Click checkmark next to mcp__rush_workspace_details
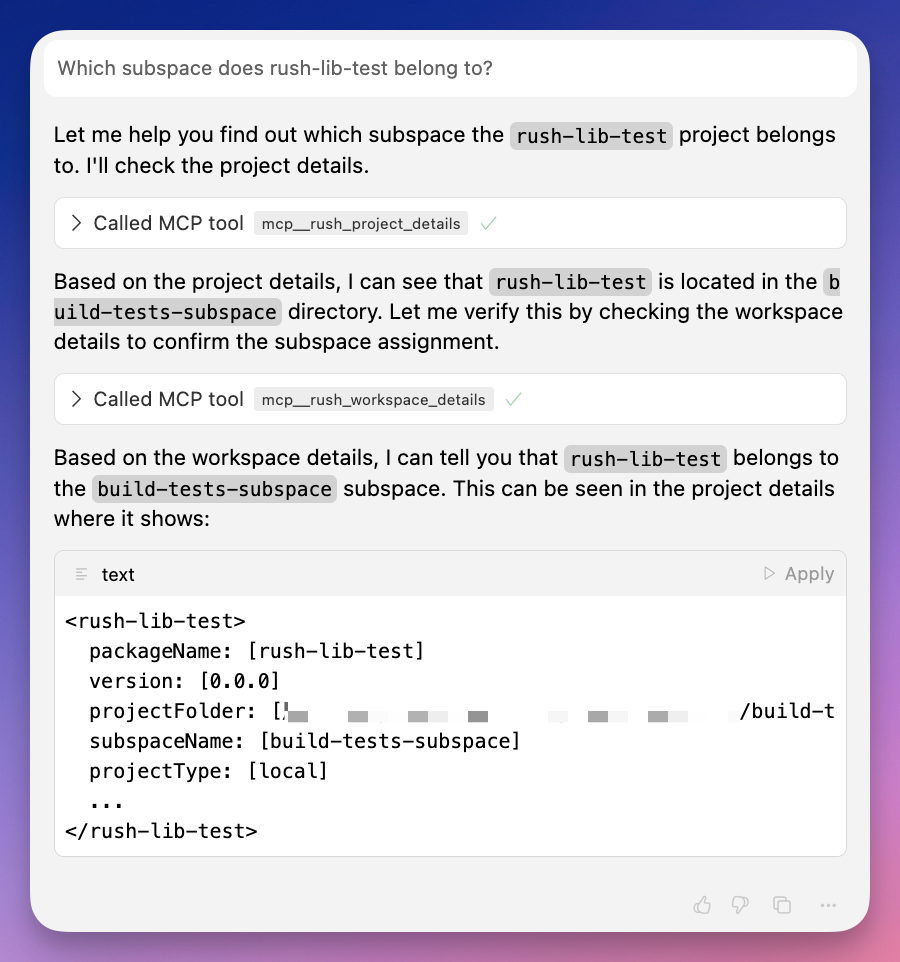 point(513,400)
